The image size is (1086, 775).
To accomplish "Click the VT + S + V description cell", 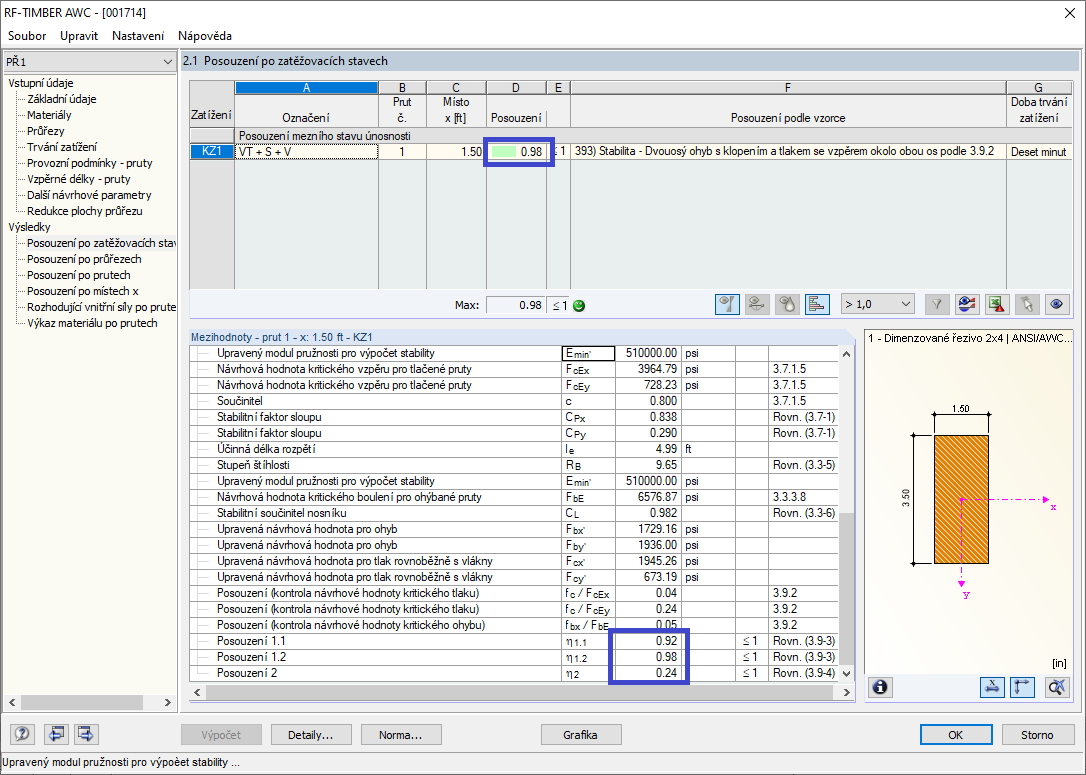I will pos(307,151).
